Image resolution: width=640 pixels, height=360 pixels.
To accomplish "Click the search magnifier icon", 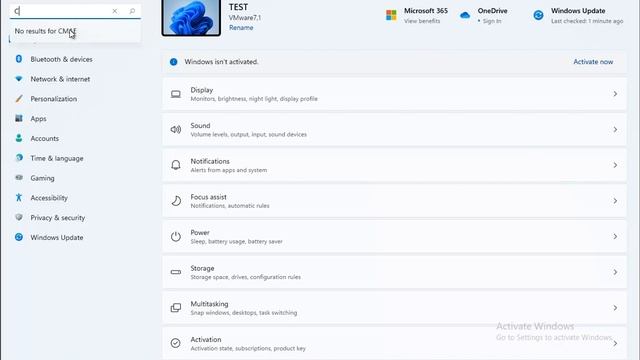I will [x=132, y=11].
